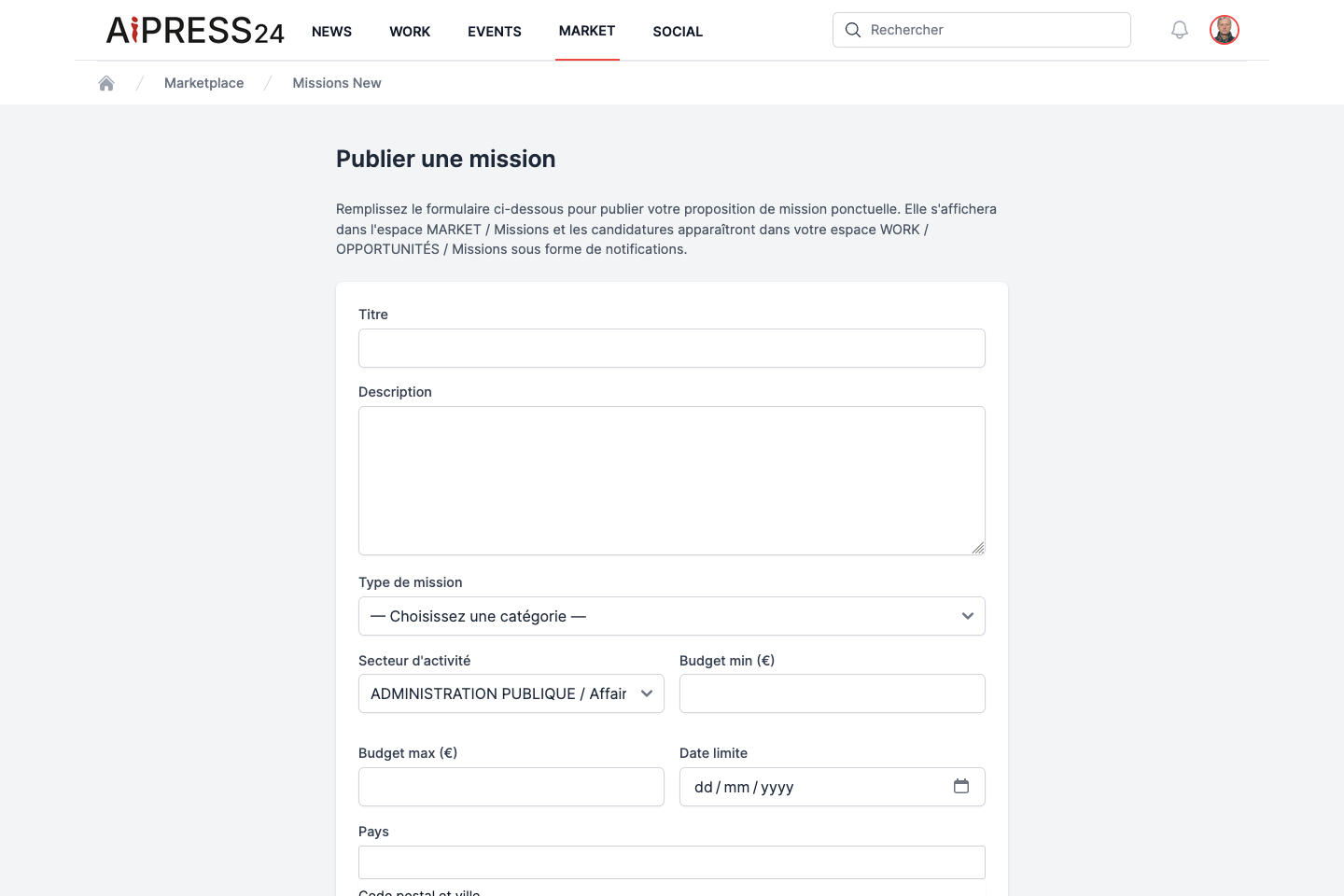Open the notifications bell
The image size is (1344, 896).
pyautogui.click(x=1180, y=30)
